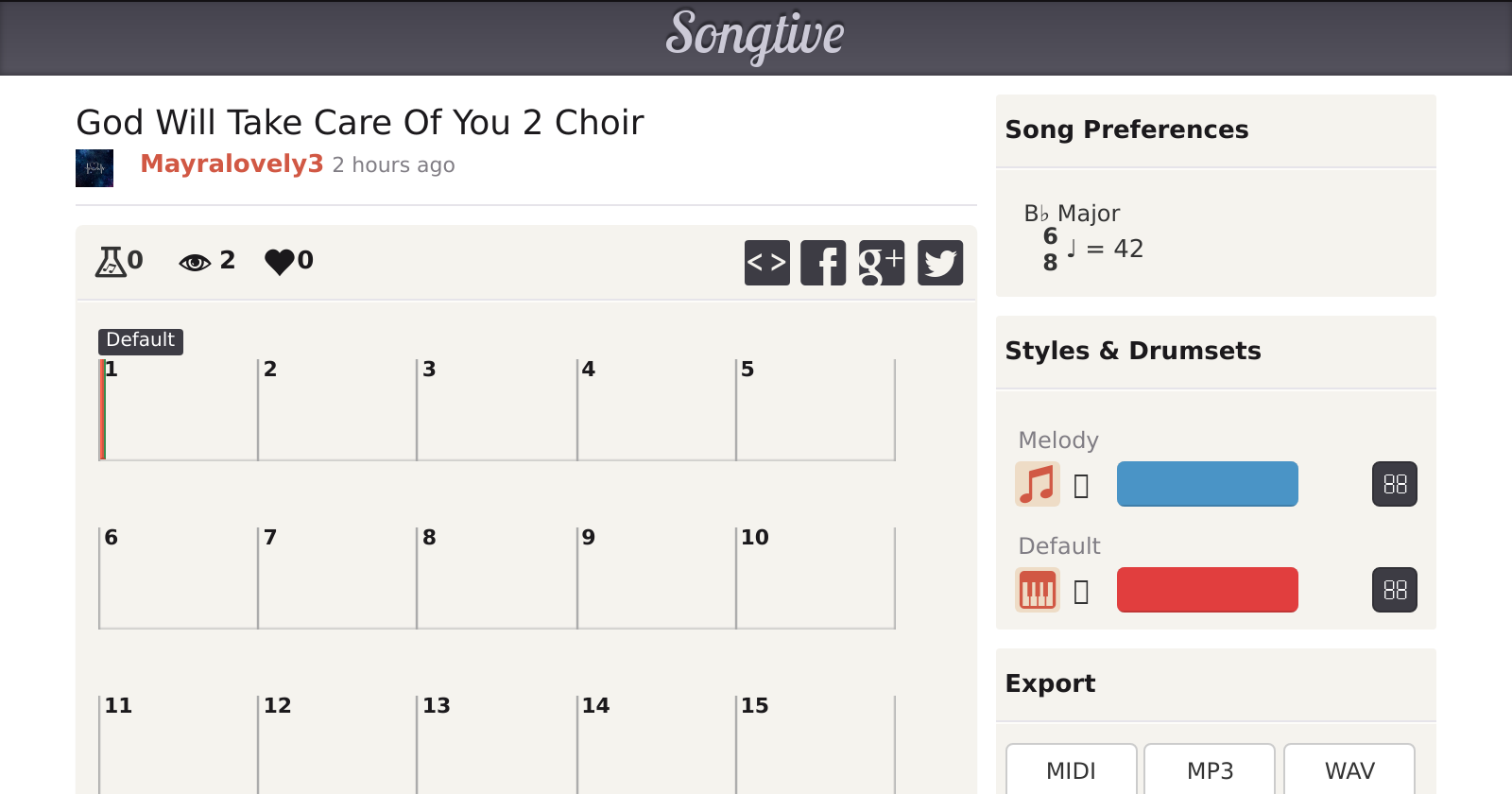Toggle the small box beside Default piano icon
This screenshot has width=1512, height=794.
(x=1082, y=592)
